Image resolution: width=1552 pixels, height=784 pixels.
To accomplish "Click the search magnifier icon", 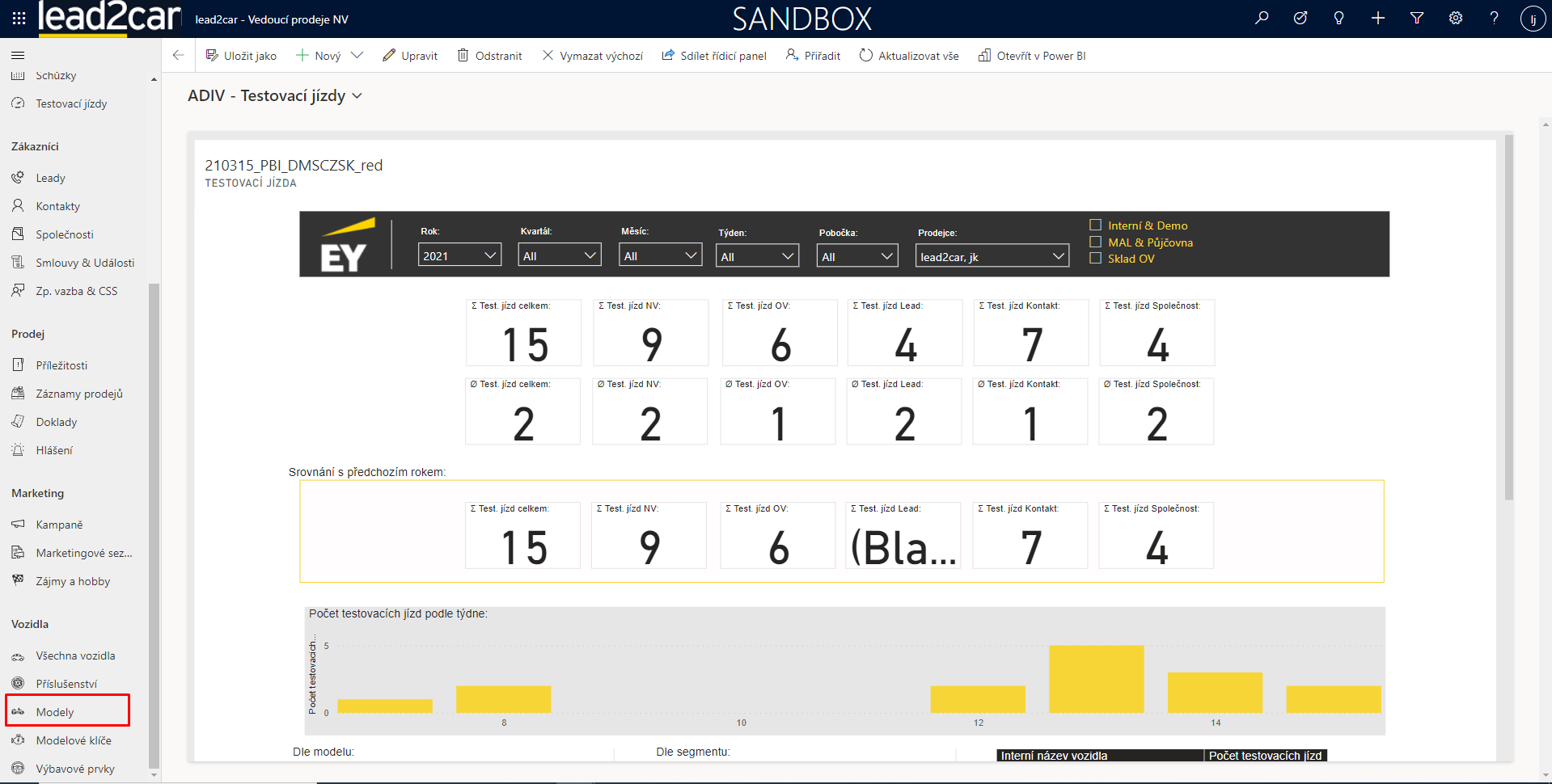I will tap(1262, 18).
